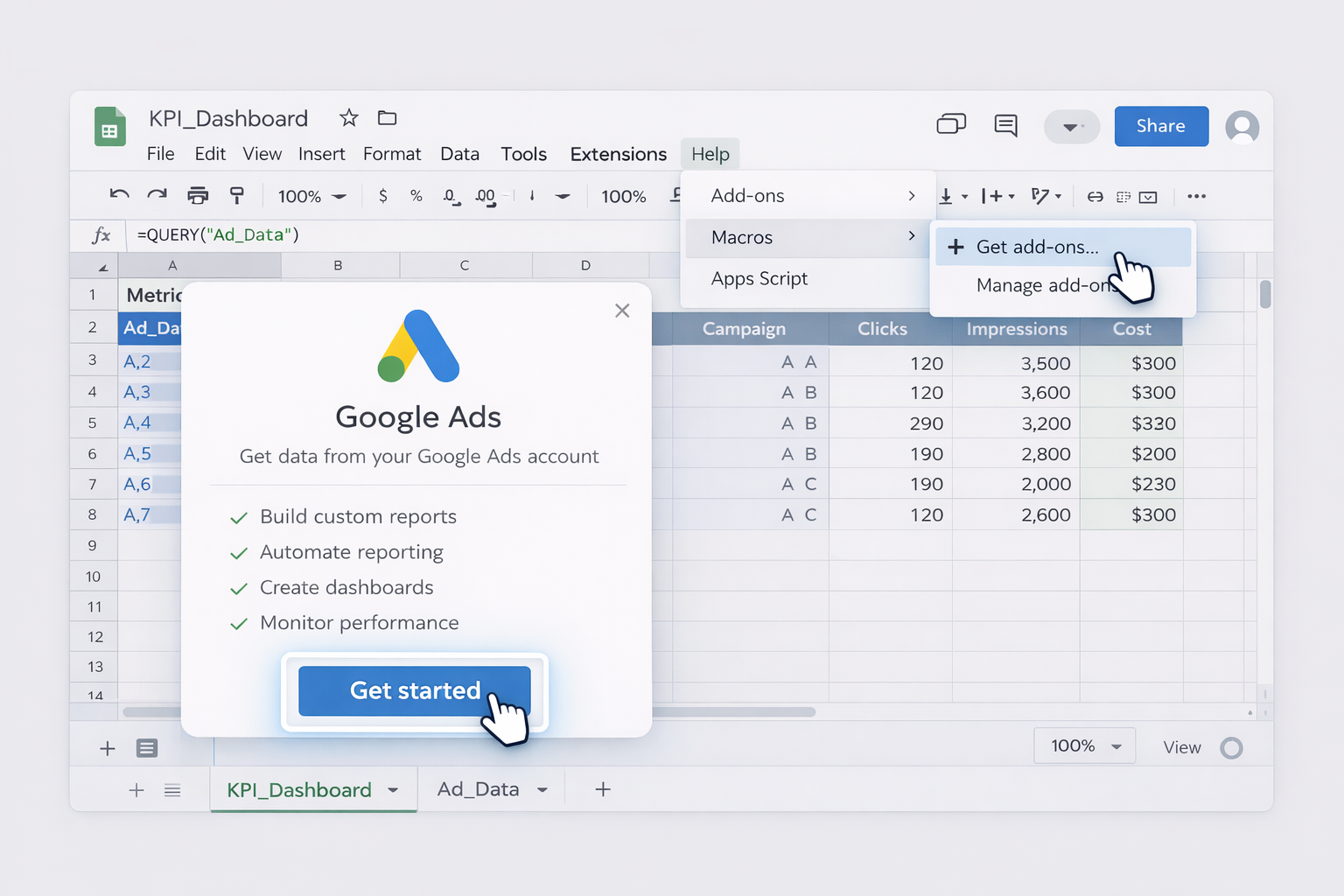Click the formula bar showing =QUERY("Ad_Data")

click(x=402, y=234)
